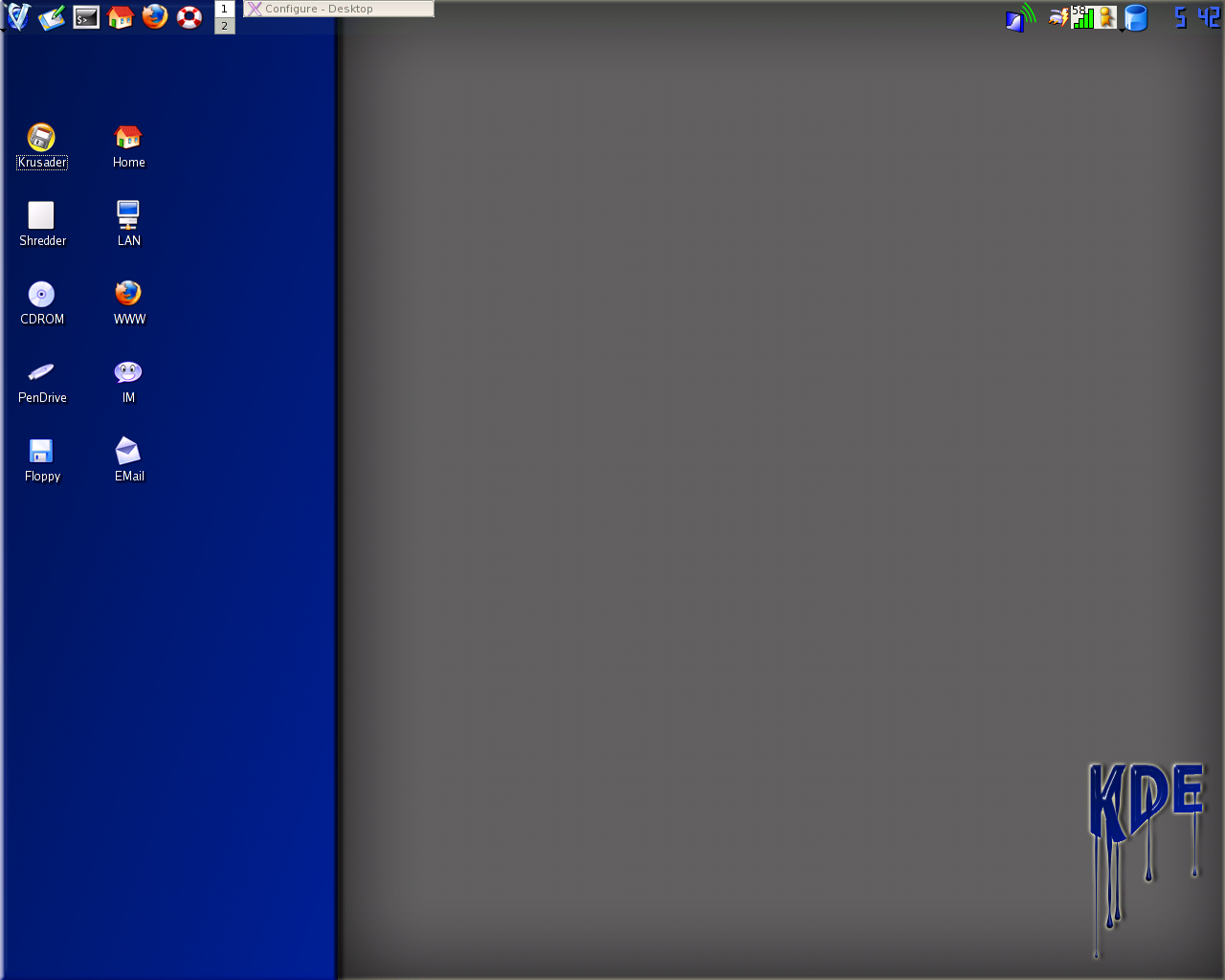The image size is (1225, 980).
Task: Select virtual desktop 1 in pager
Action: [x=224, y=9]
